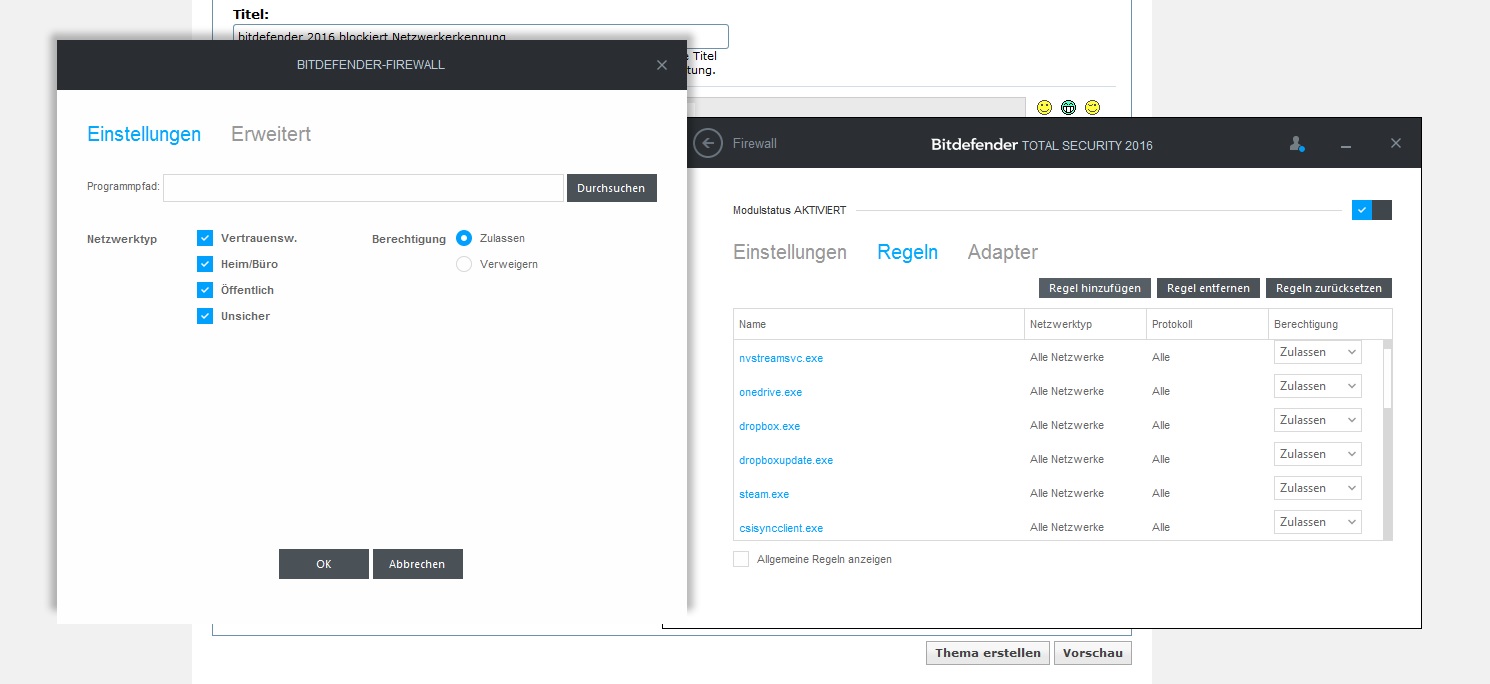This screenshot has height=684, width=1490.
Task: Open the steam.exe rule link
Action: click(x=764, y=494)
